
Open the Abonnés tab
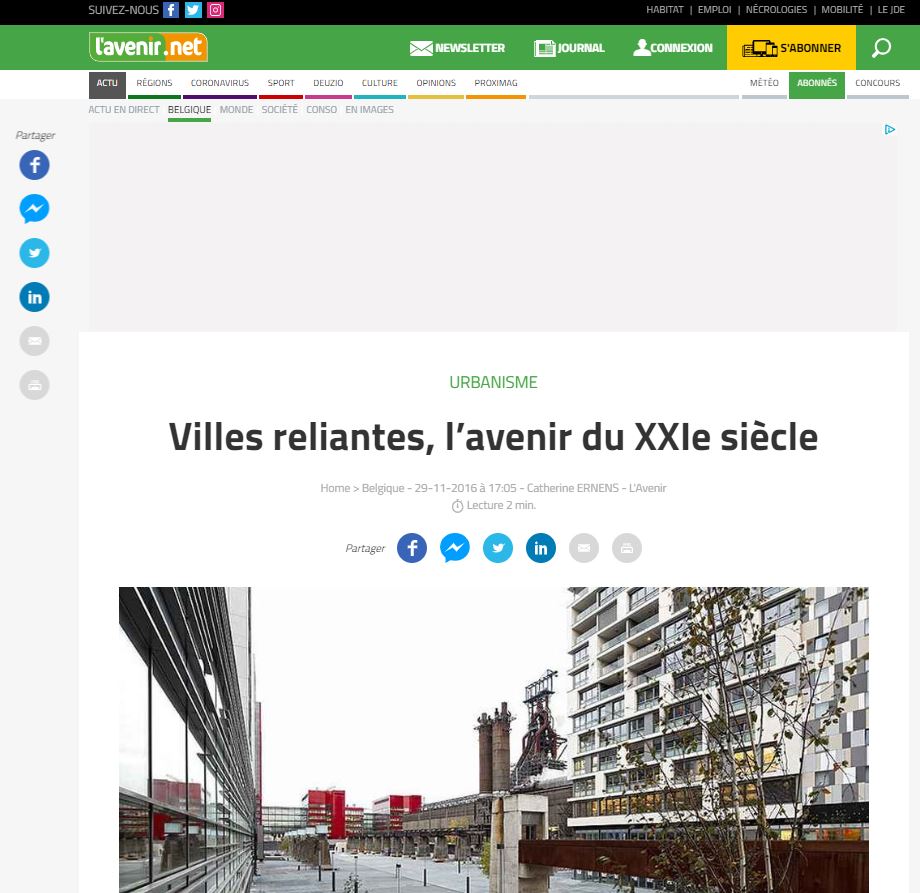pos(817,83)
